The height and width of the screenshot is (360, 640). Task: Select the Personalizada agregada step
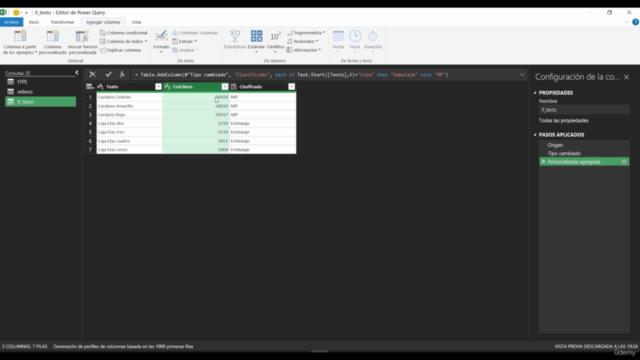(x=584, y=162)
